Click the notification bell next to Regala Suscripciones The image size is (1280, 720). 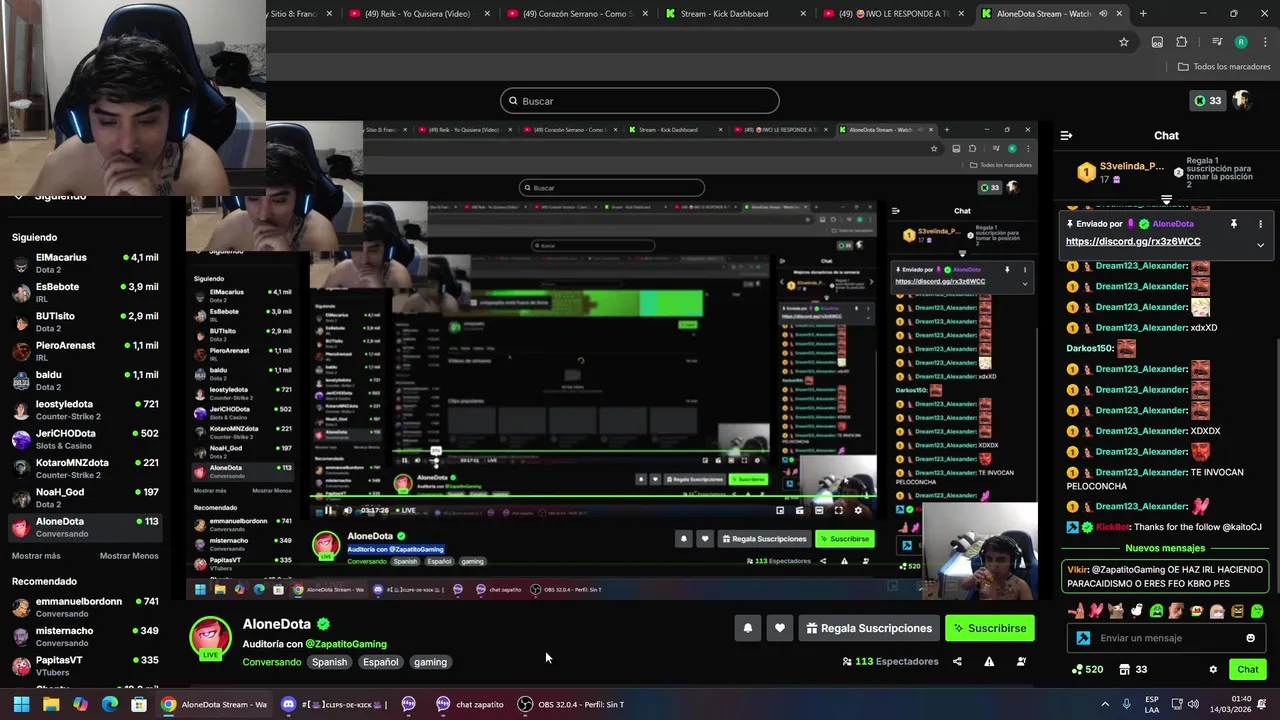747,628
